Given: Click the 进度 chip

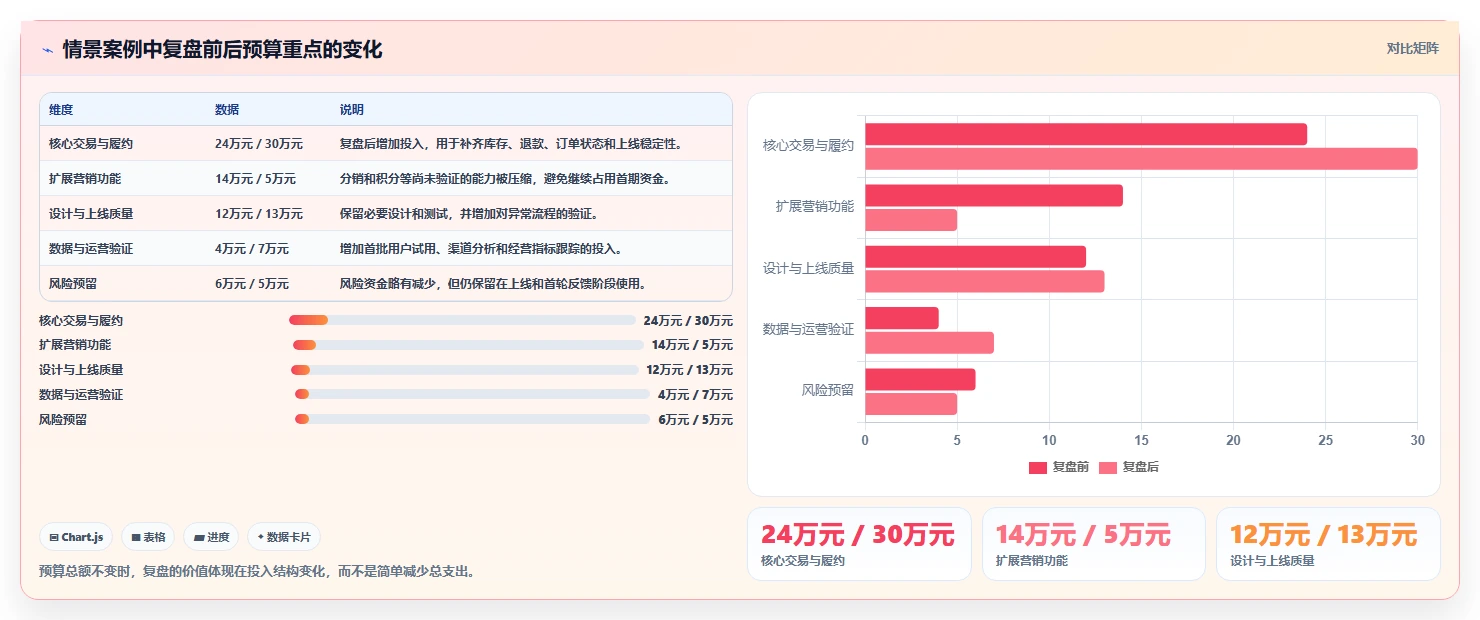Looking at the screenshot, I should click(x=211, y=537).
